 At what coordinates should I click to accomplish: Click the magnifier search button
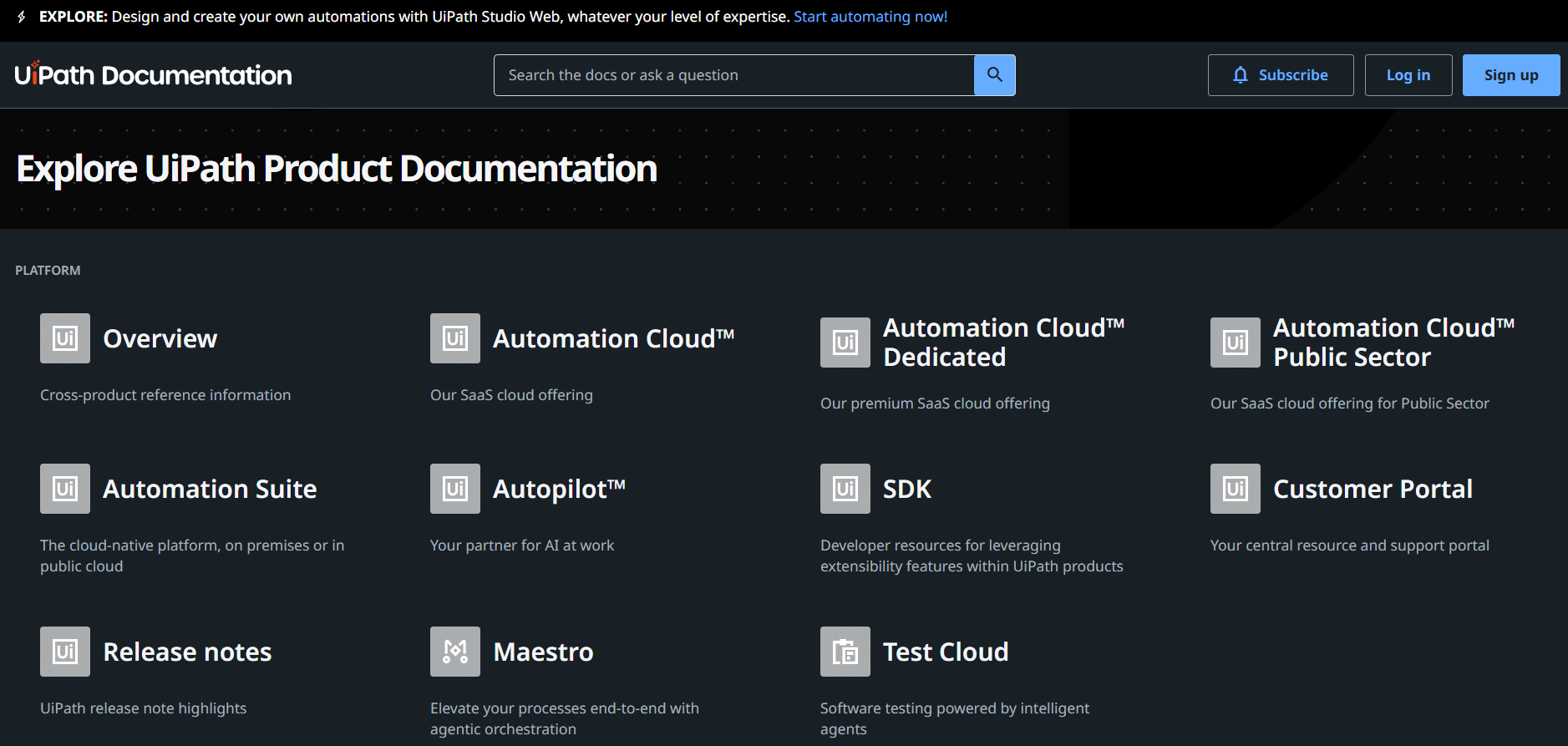pos(995,75)
